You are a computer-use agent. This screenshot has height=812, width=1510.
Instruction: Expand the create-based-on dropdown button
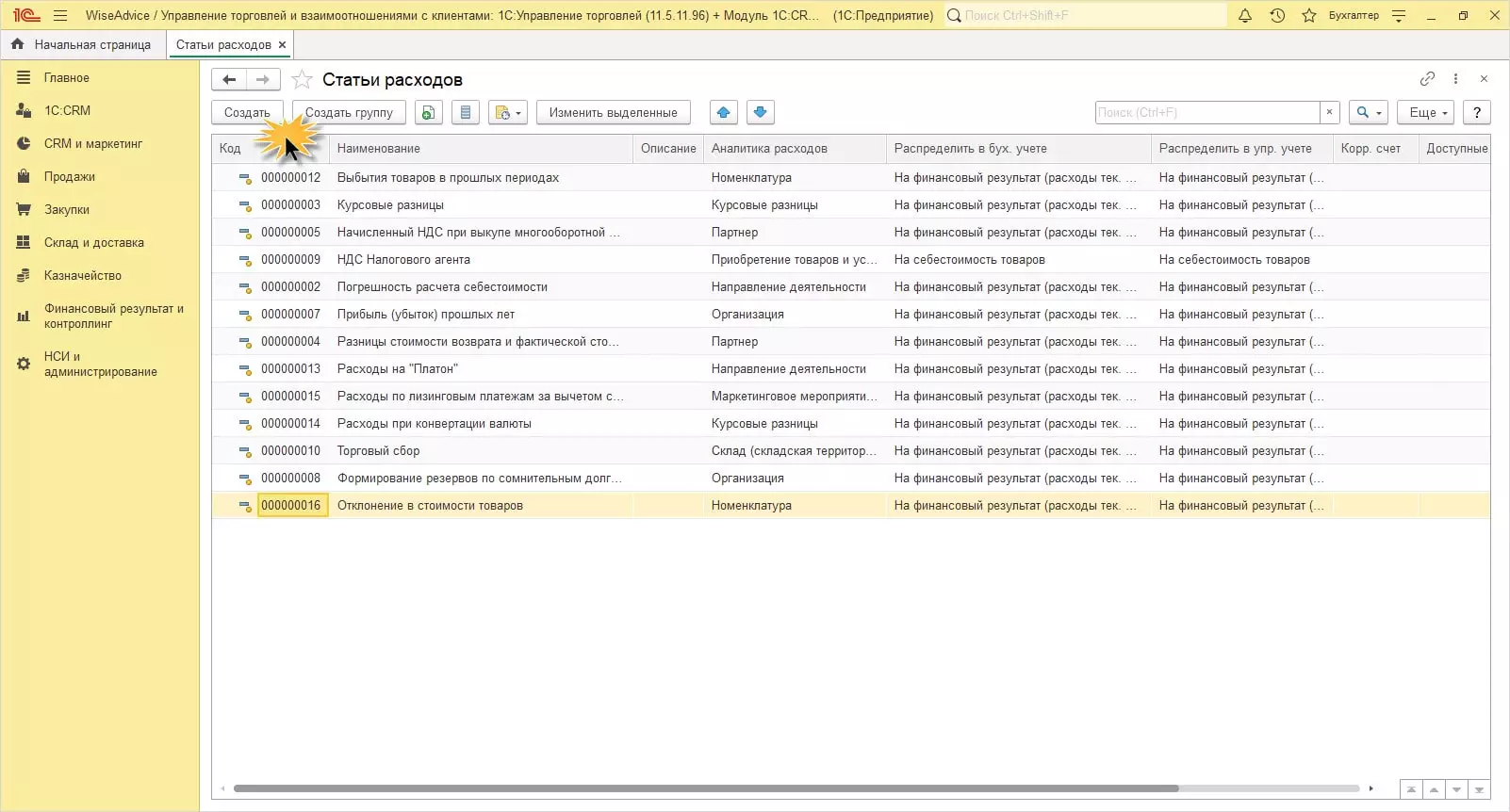(507, 113)
